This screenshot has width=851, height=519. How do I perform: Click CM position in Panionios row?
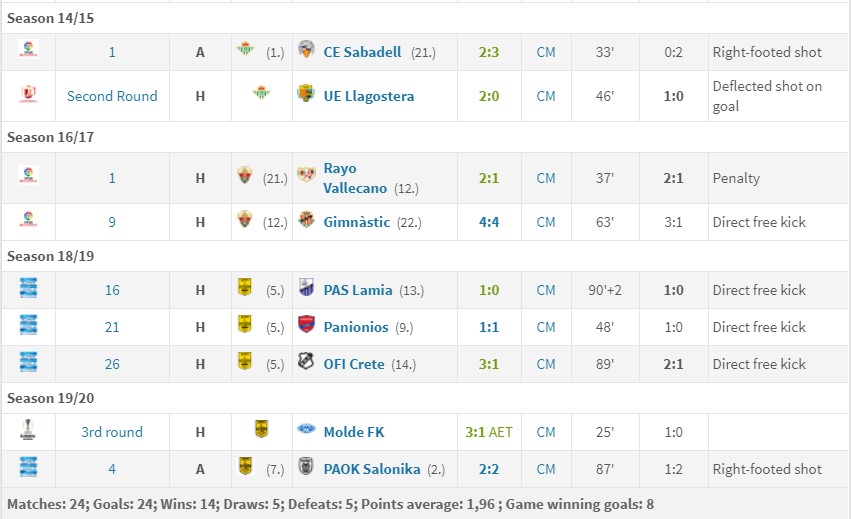546,327
